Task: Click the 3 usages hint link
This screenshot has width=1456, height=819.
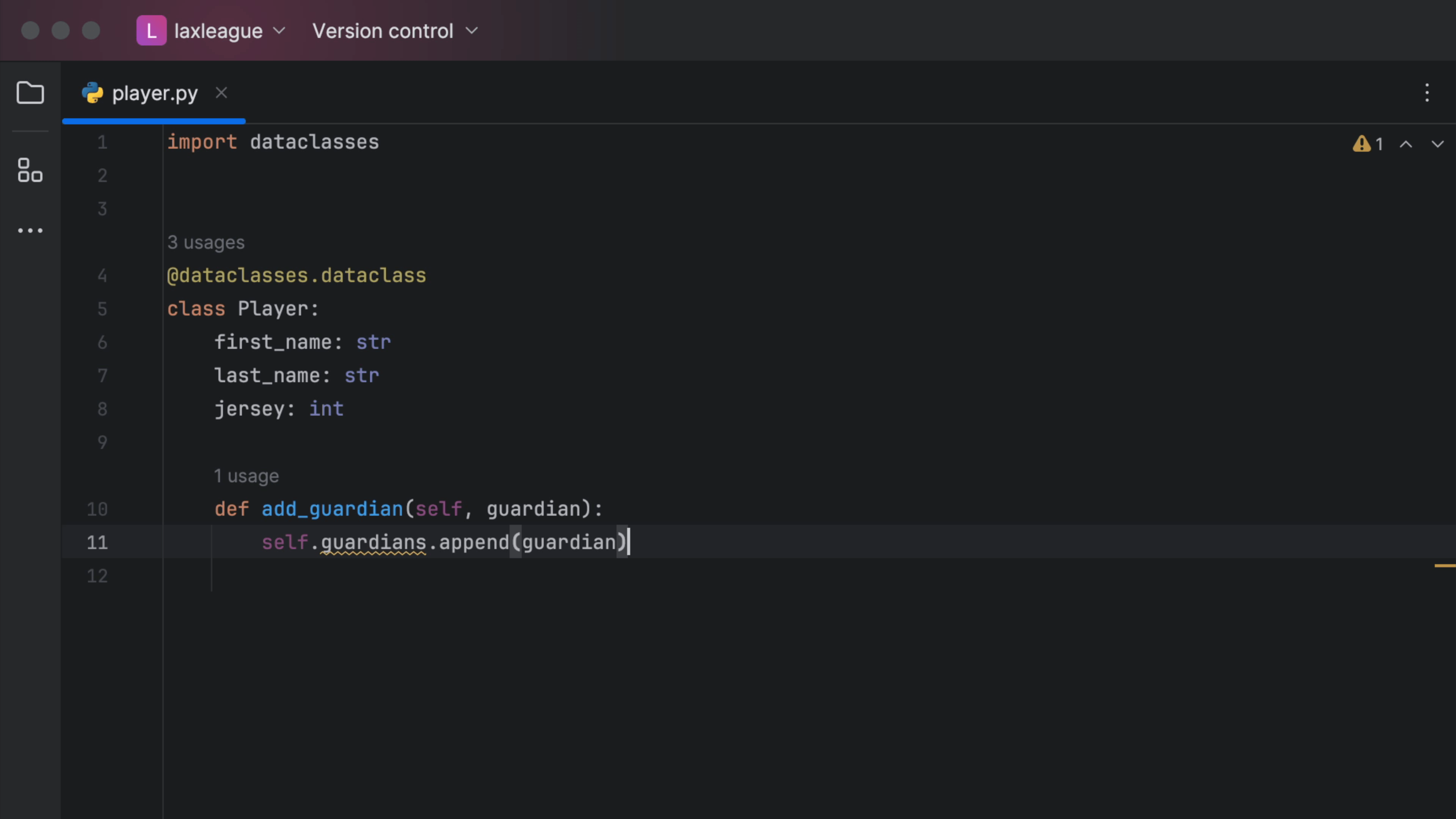Action: [206, 243]
